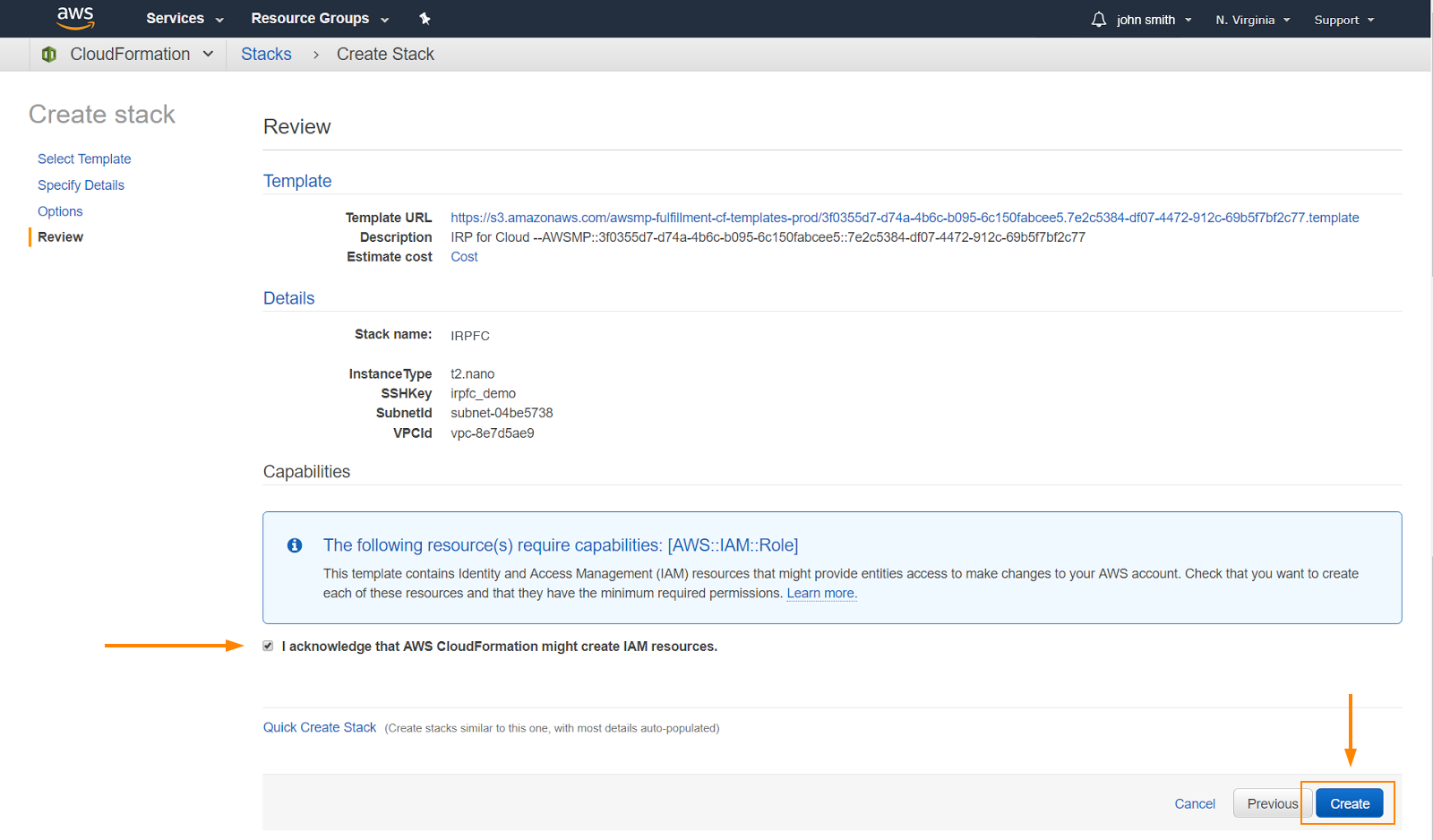Open the notifications bell icon

click(1098, 19)
